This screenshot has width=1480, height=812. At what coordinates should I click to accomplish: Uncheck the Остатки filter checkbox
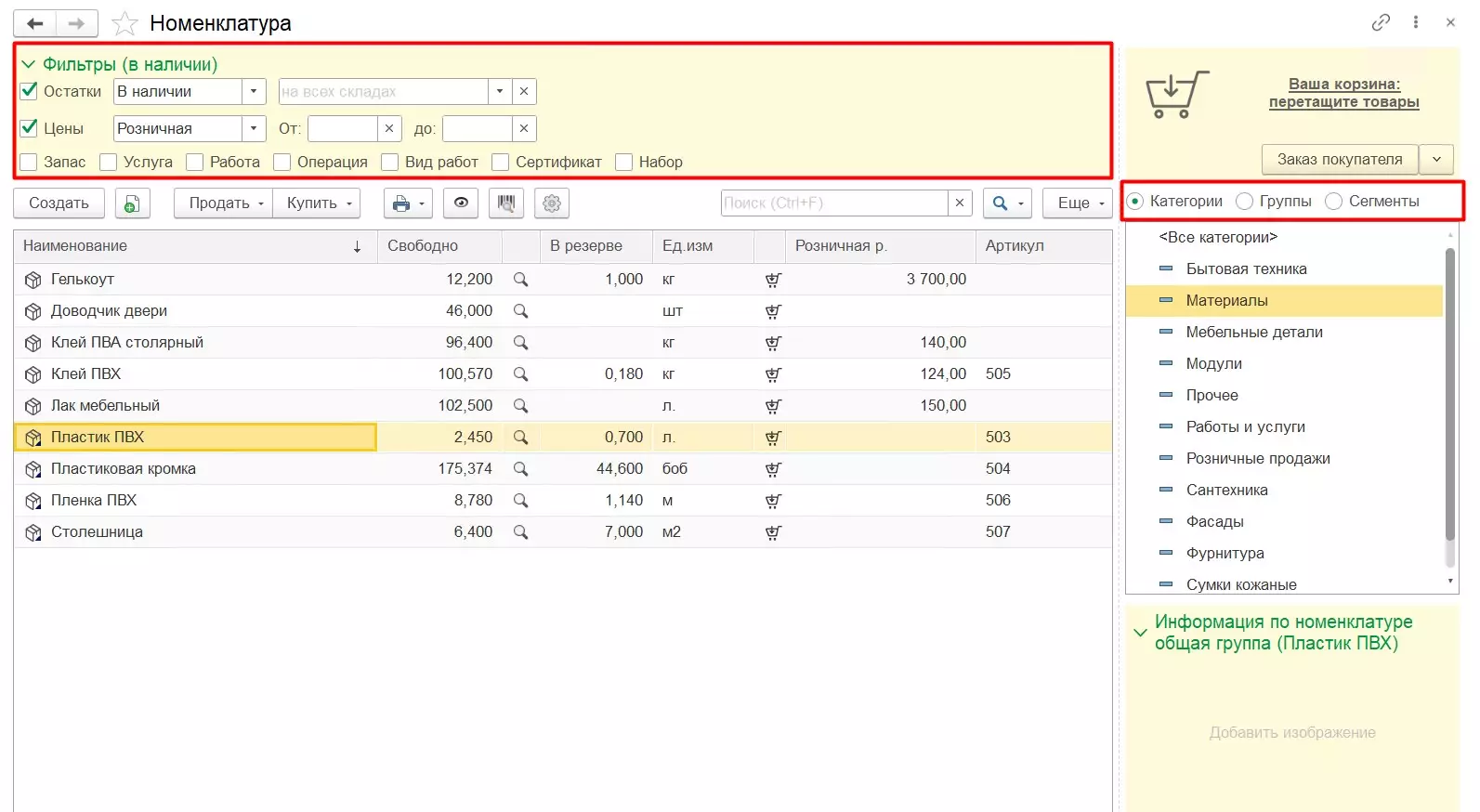(29, 91)
